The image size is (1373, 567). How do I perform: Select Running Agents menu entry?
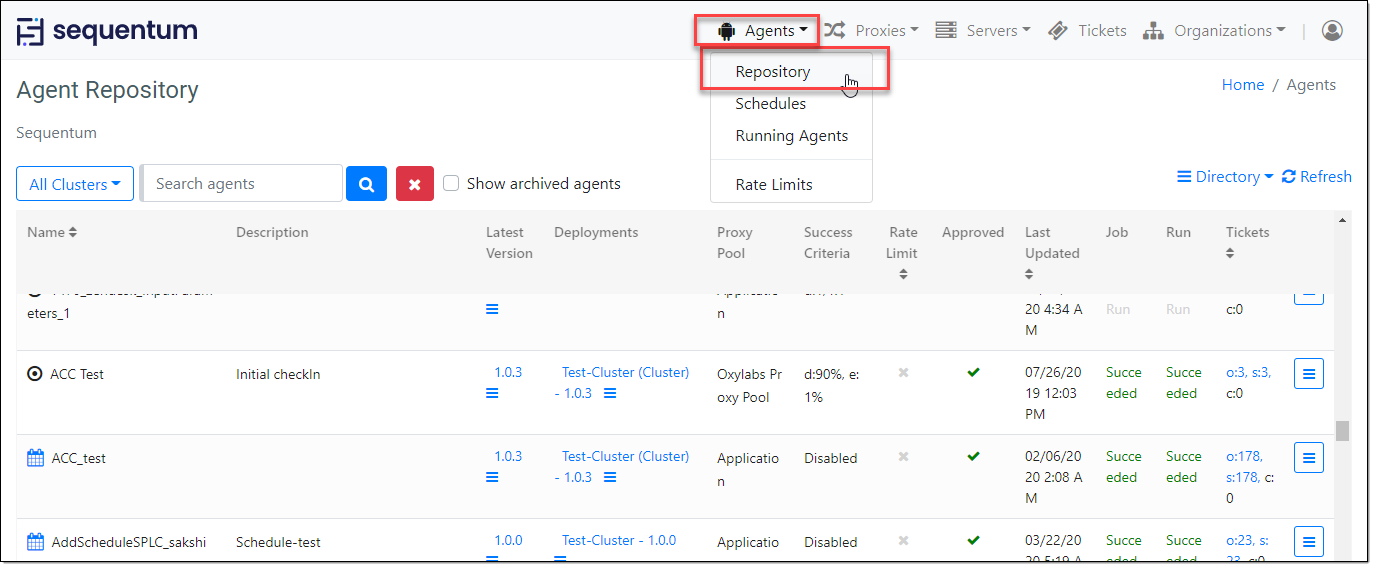791,136
